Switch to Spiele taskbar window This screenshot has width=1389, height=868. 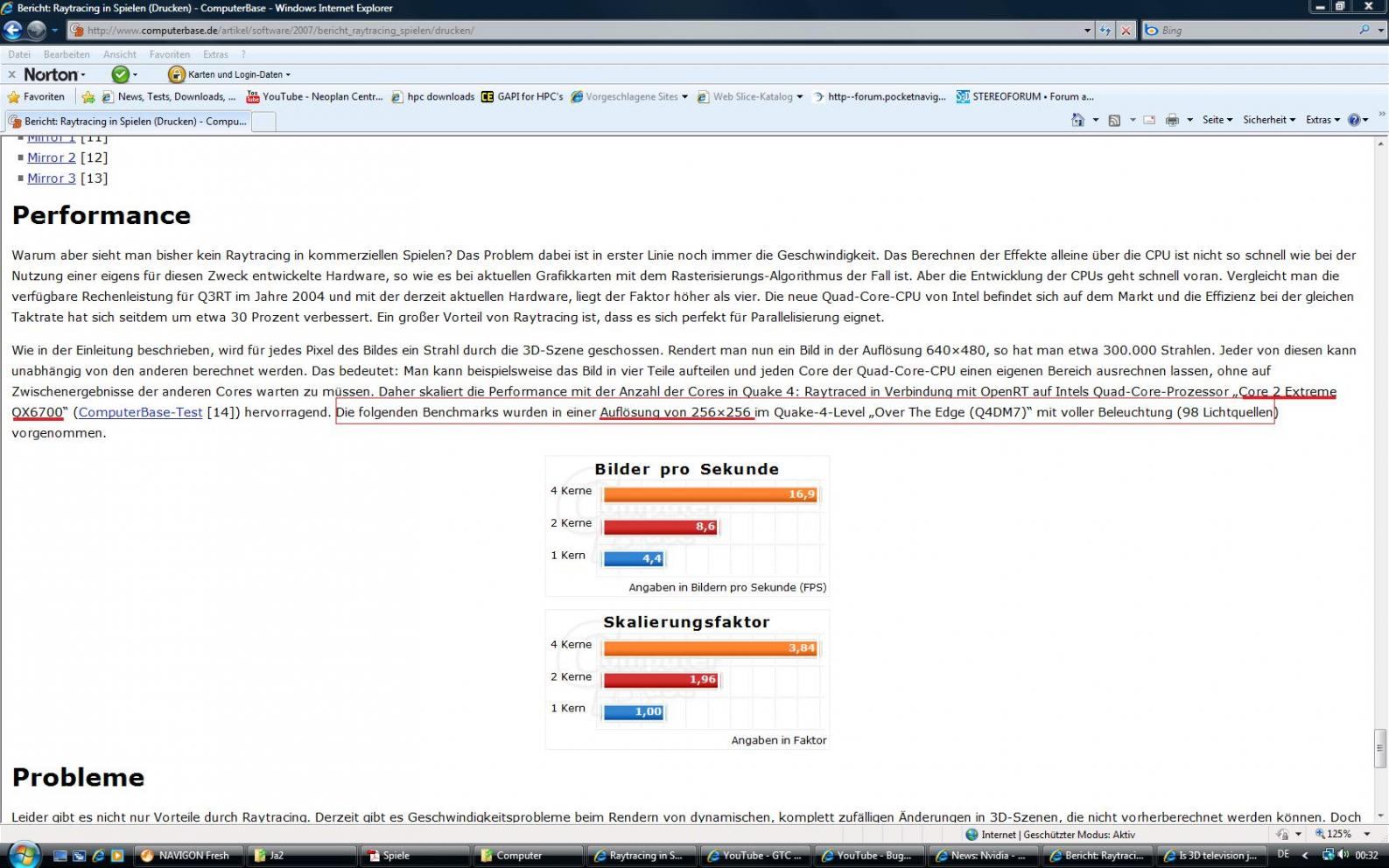tap(415, 856)
